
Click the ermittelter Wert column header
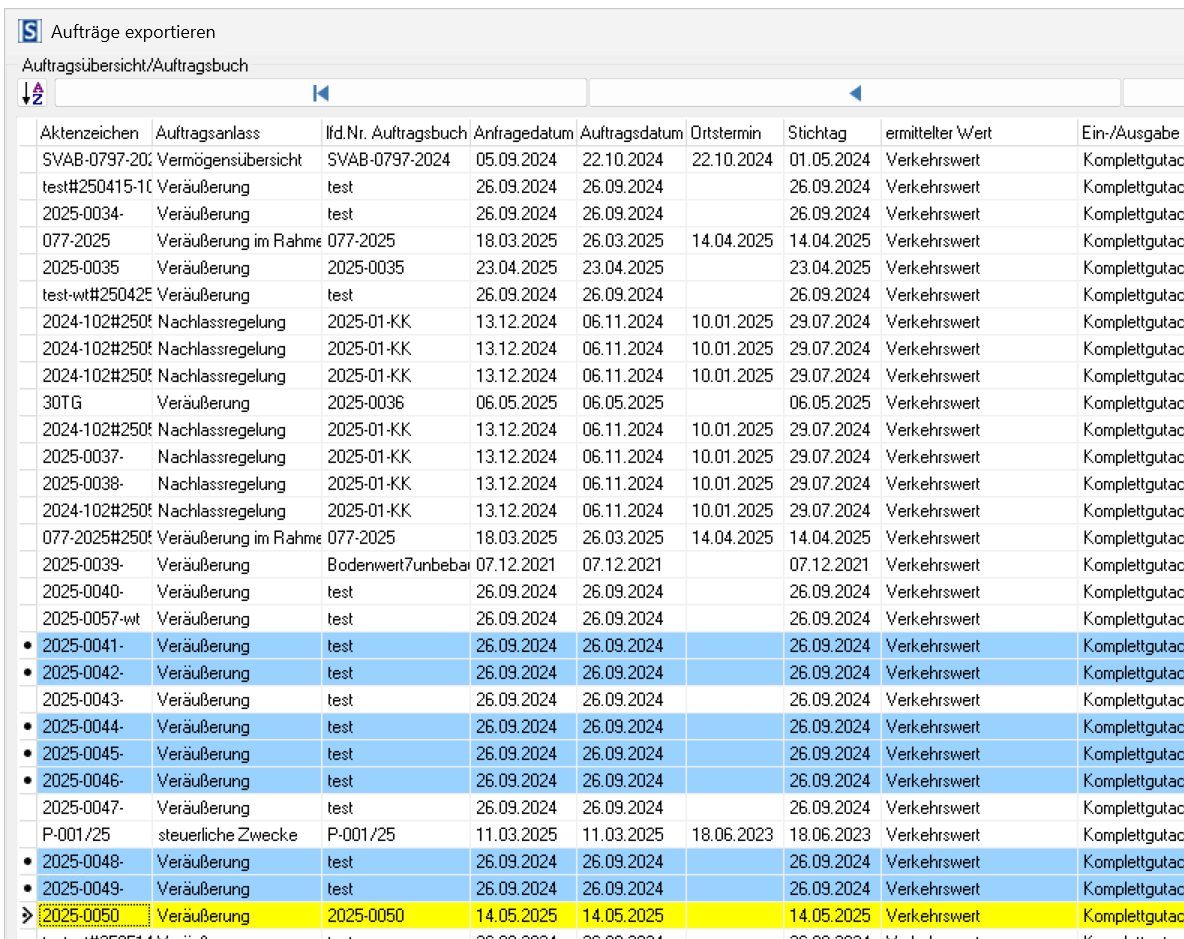tap(979, 133)
